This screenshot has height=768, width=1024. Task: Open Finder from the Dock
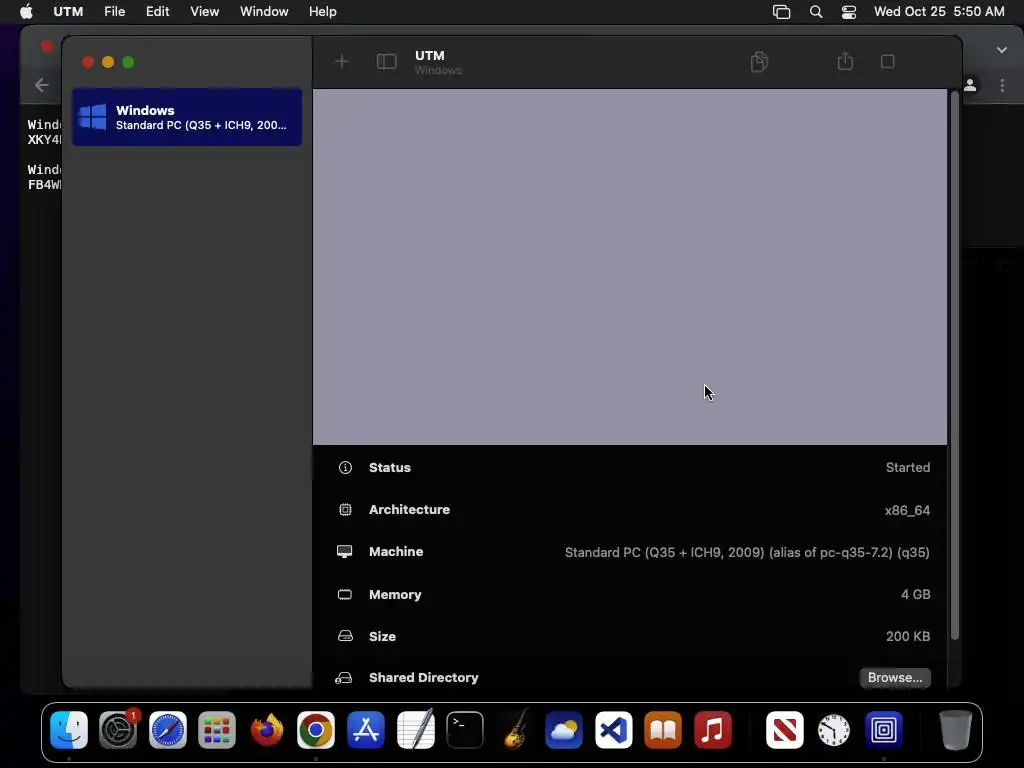pyautogui.click(x=69, y=730)
